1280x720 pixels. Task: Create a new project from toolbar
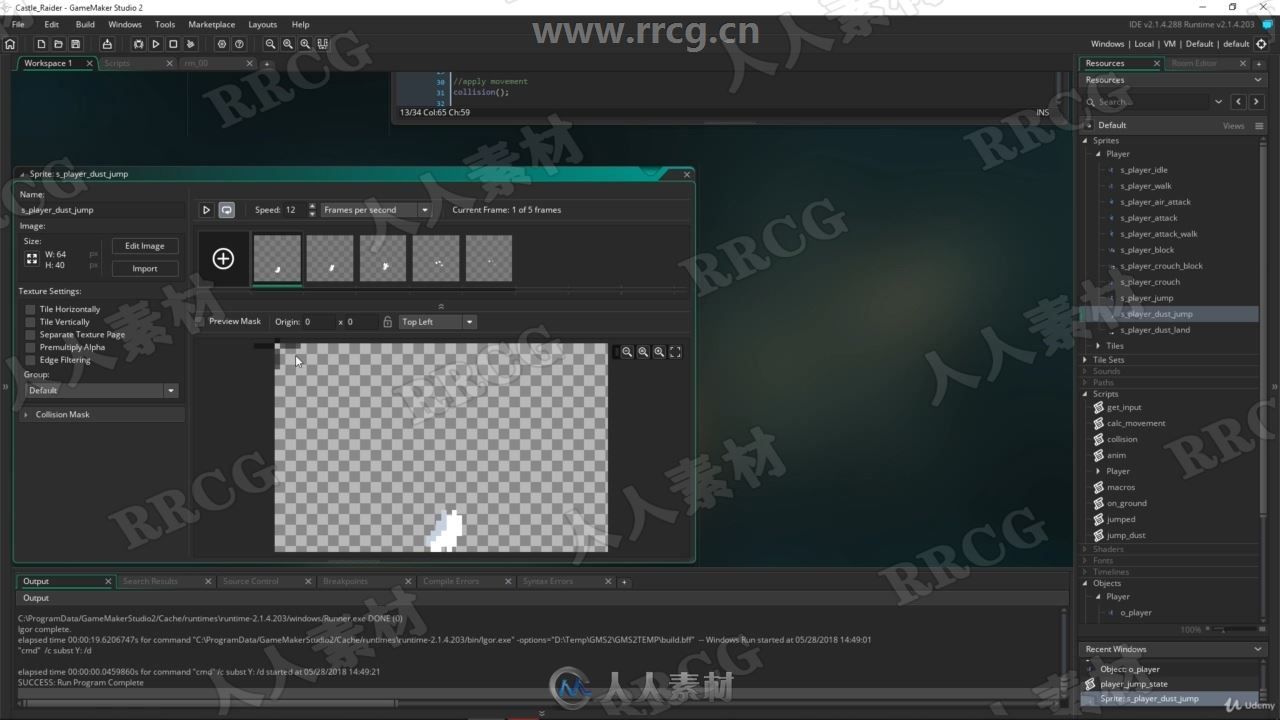41,44
